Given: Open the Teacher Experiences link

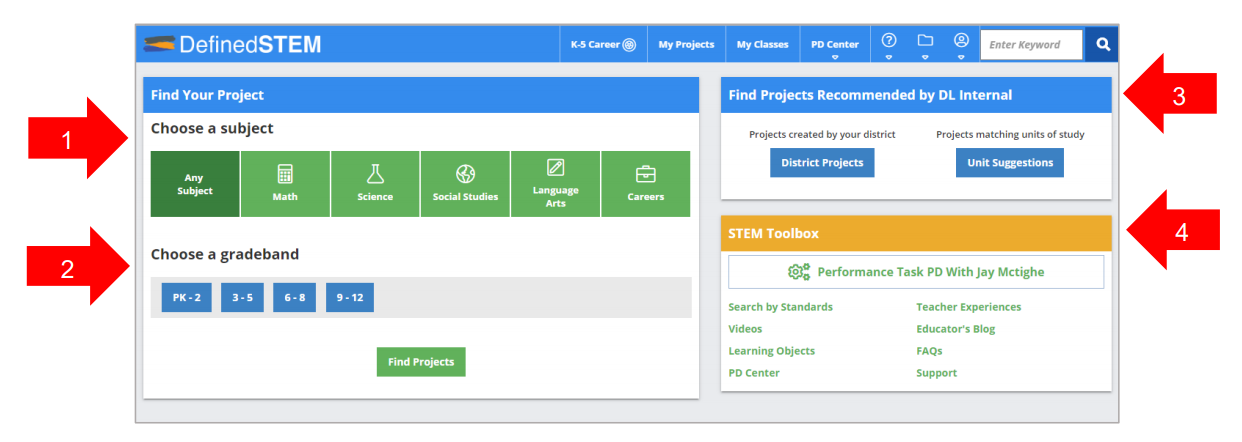Looking at the screenshot, I should point(969,307).
